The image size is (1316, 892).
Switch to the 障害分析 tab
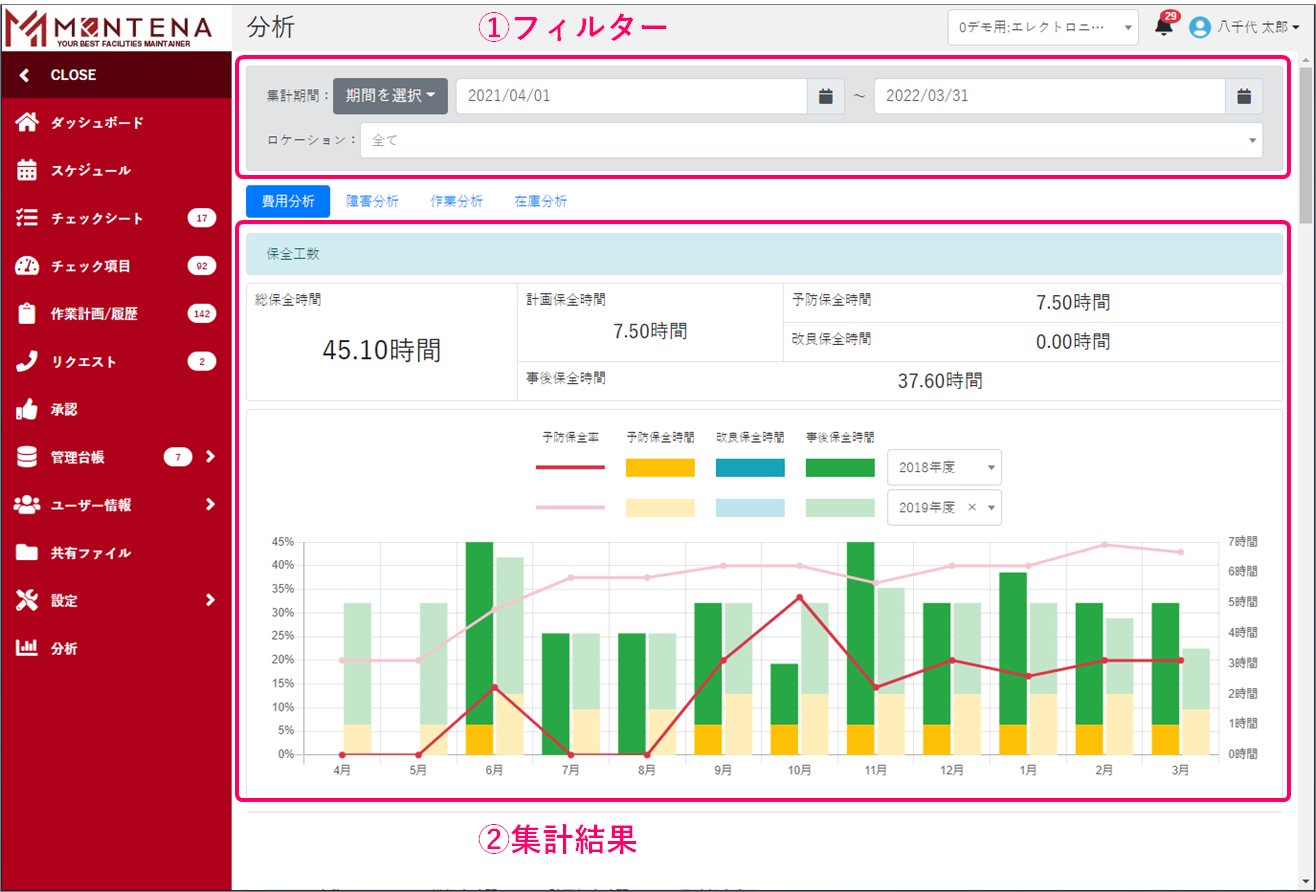[x=372, y=201]
